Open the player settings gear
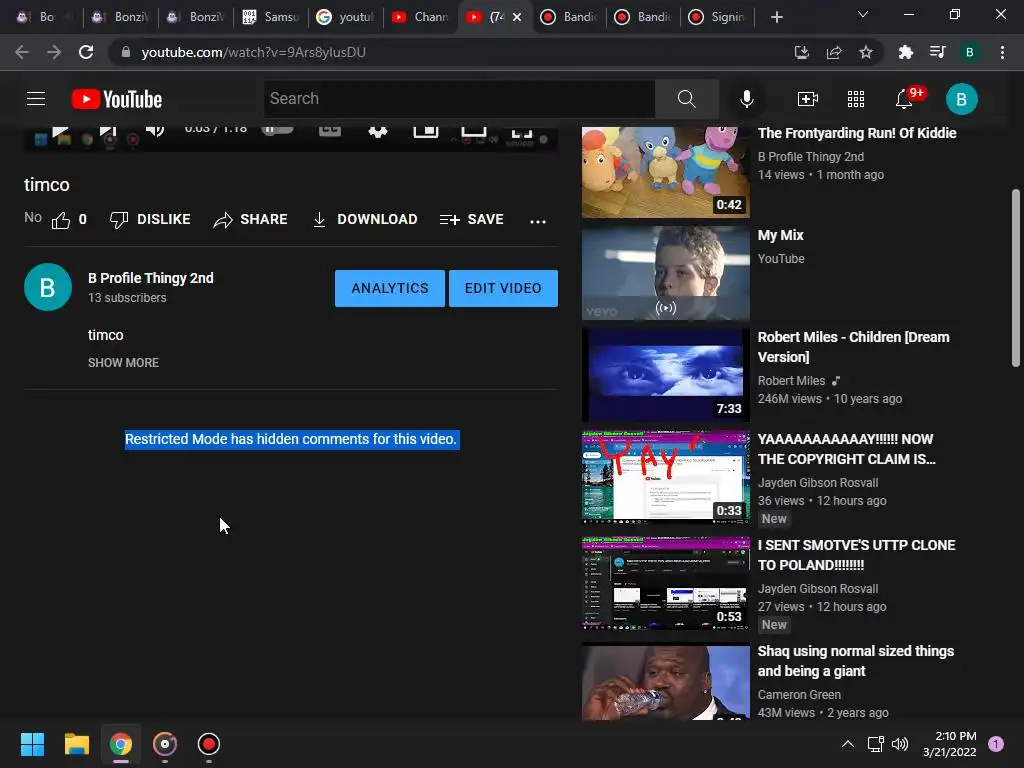 click(x=377, y=132)
